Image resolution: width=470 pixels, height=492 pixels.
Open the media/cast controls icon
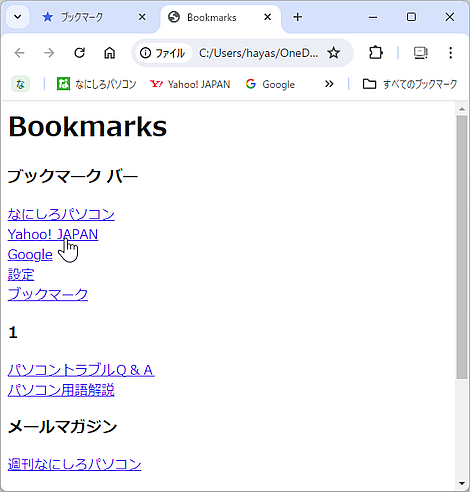click(421, 53)
